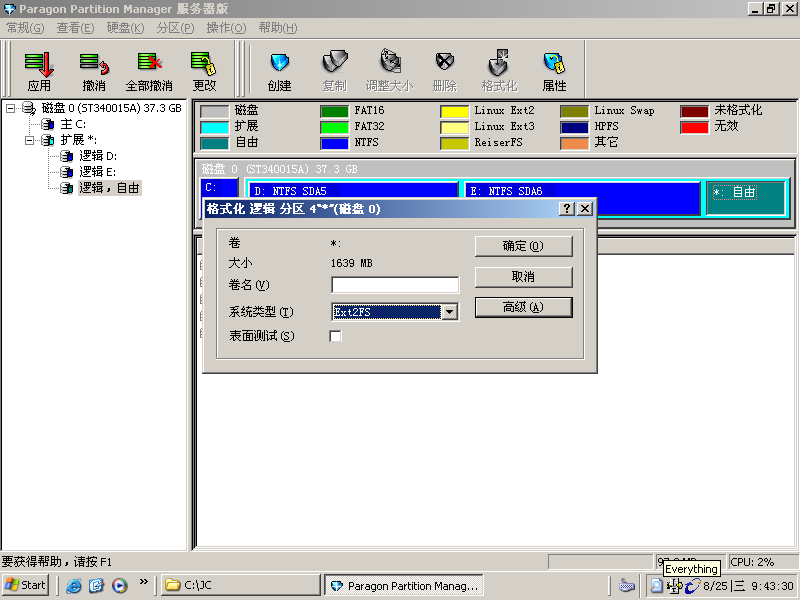Enable the surface test (表面测试) checkbox
Image resolution: width=800 pixels, height=600 pixels.
(x=335, y=336)
